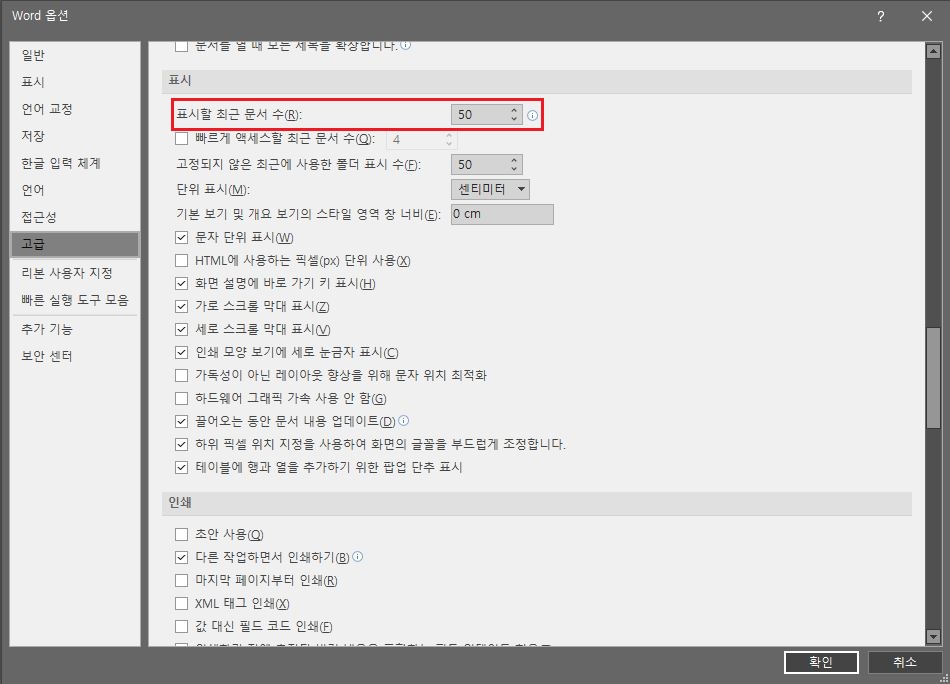Enable 초안 사용 checkbox
Viewport: 950px width, 684px height.
click(181, 534)
